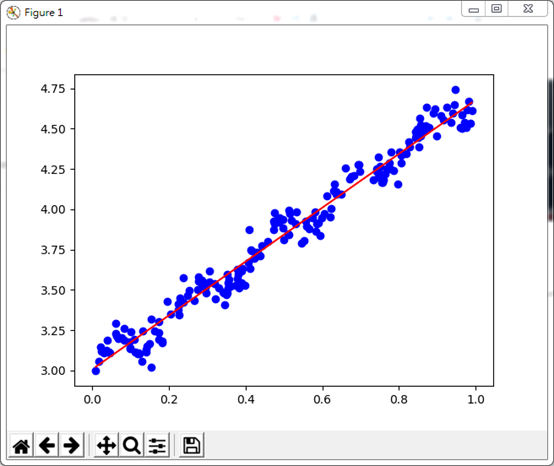The width and height of the screenshot is (554, 466).
Task: Click the 3.50 y-axis tick label
Action: coord(53,290)
